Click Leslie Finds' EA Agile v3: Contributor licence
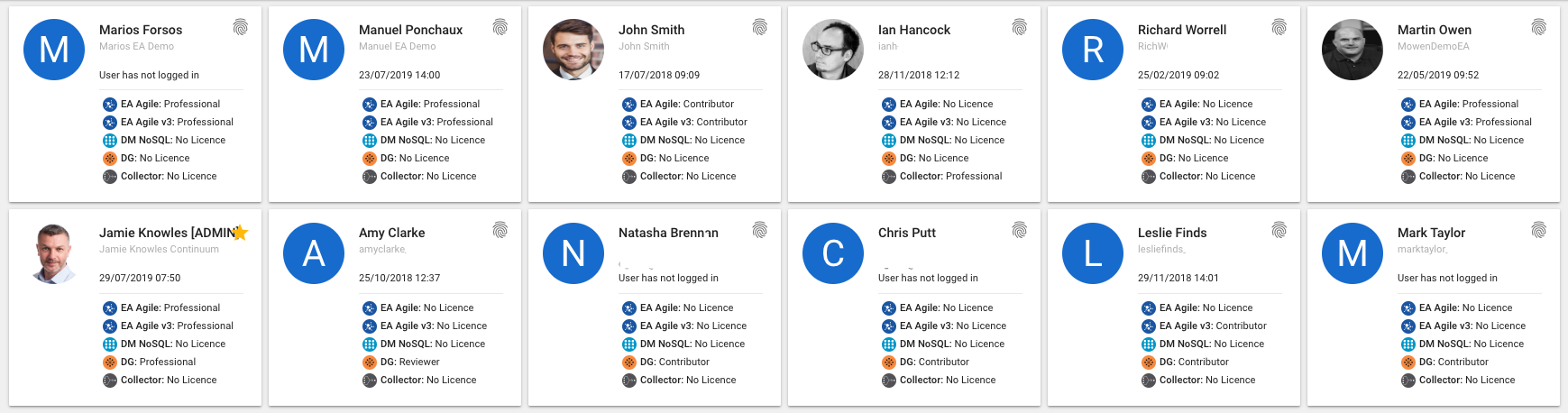Viewport: 1568px width, 413px height. pyautogui.click(x=1213, y=326)
